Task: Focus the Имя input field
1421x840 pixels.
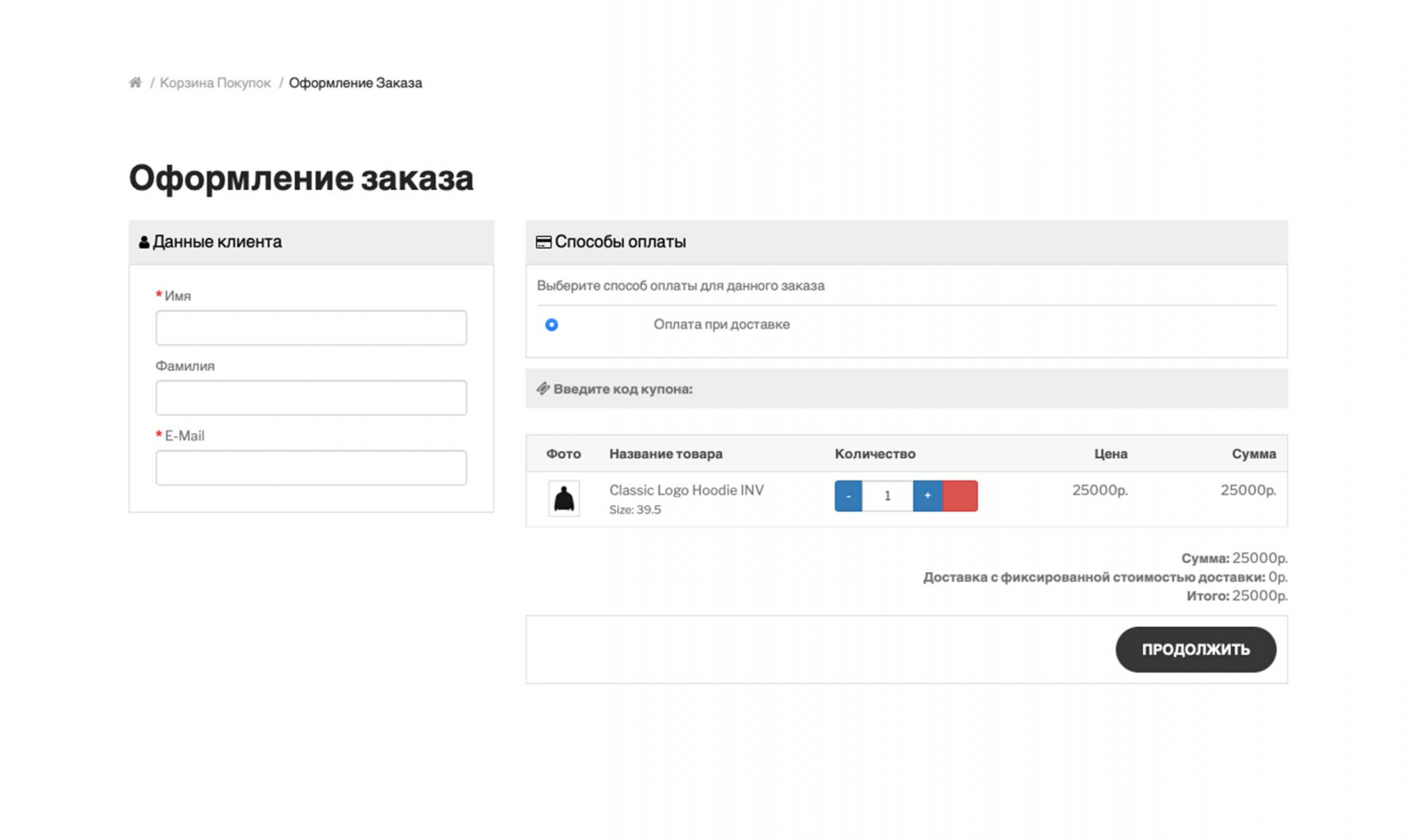Action: (311, 328)
